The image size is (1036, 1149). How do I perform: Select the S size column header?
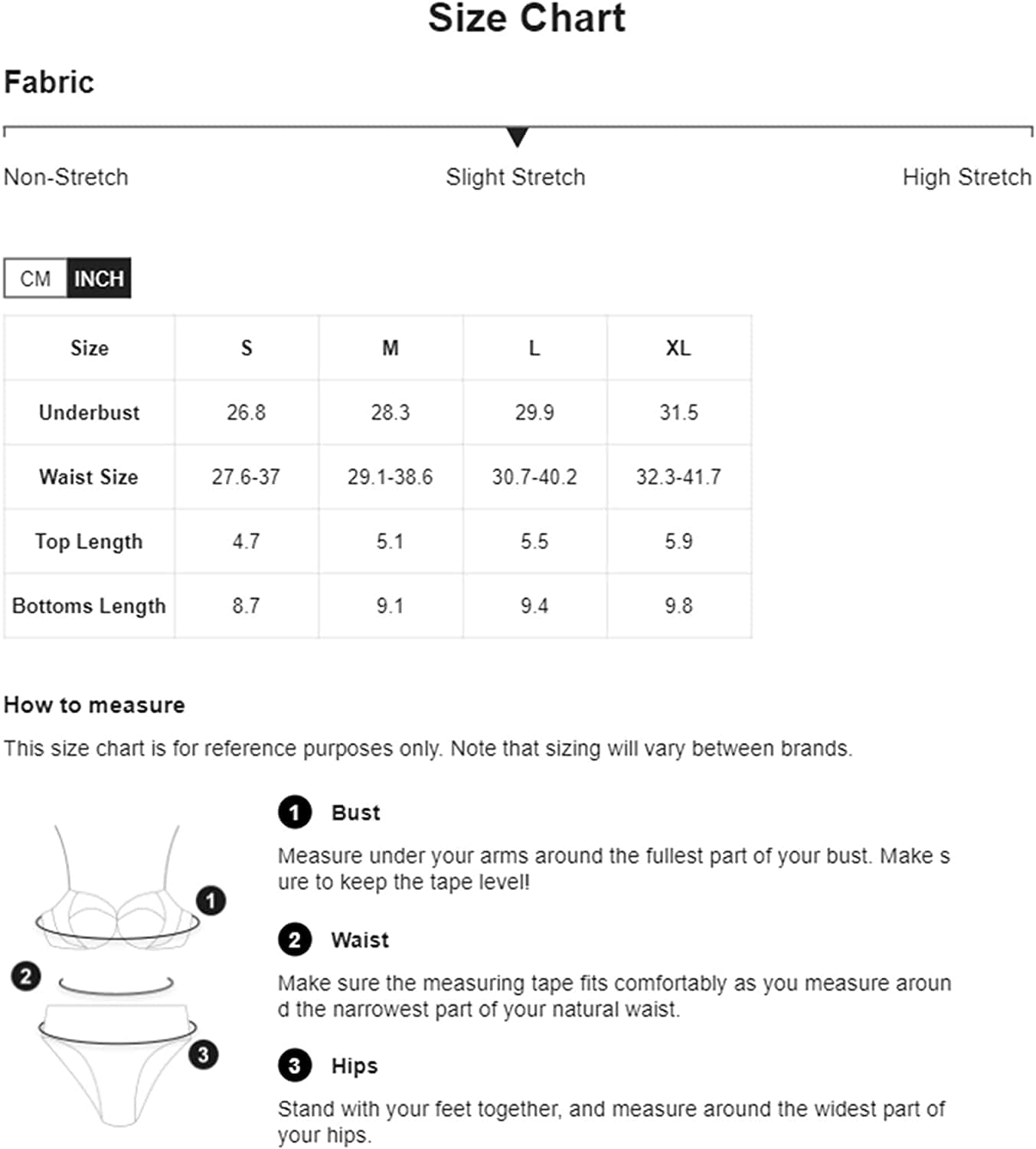click(247, 348)
